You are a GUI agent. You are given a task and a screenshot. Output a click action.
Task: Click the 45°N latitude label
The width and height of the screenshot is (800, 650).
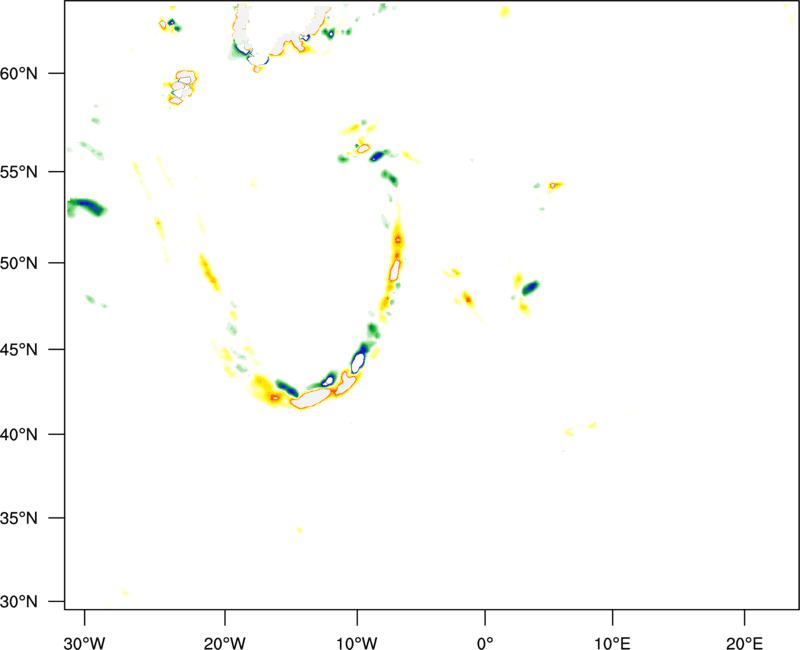(x=19, y=349)
